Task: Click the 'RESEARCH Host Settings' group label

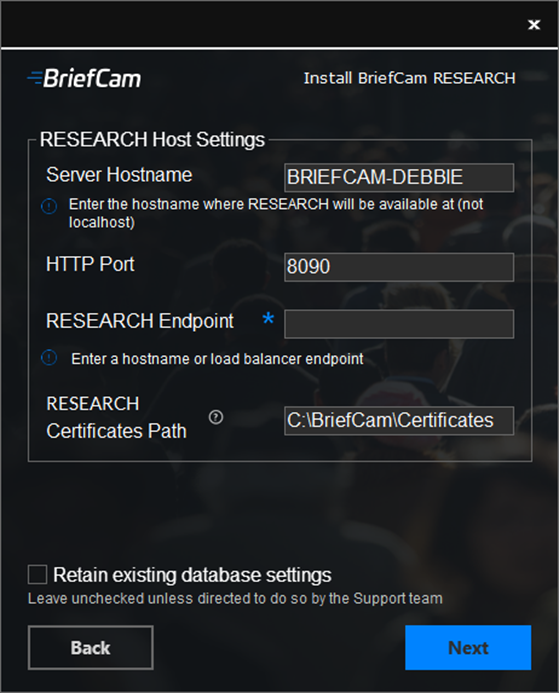Action: pos(152,140)
